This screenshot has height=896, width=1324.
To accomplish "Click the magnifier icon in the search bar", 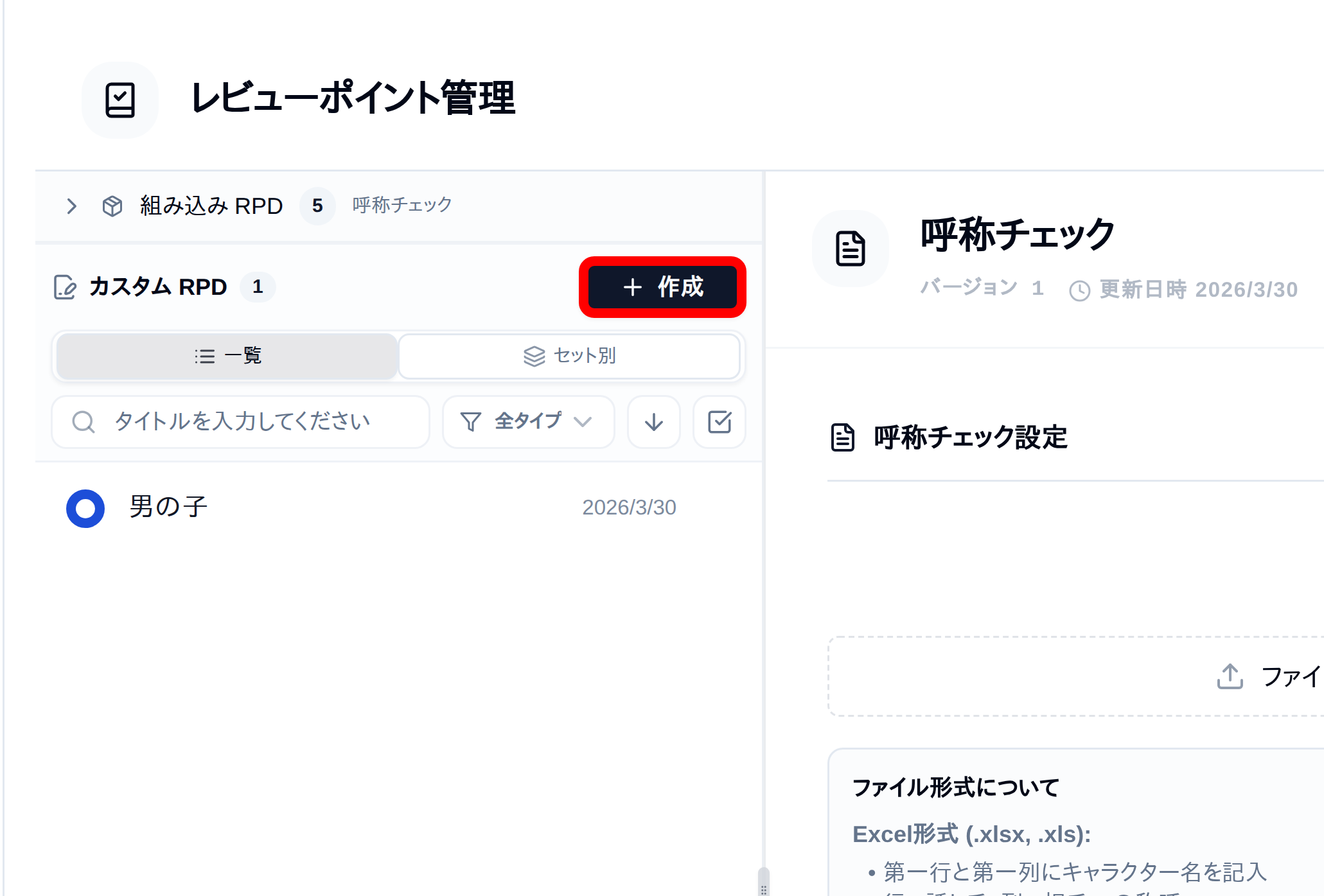I will coord(84,422).
